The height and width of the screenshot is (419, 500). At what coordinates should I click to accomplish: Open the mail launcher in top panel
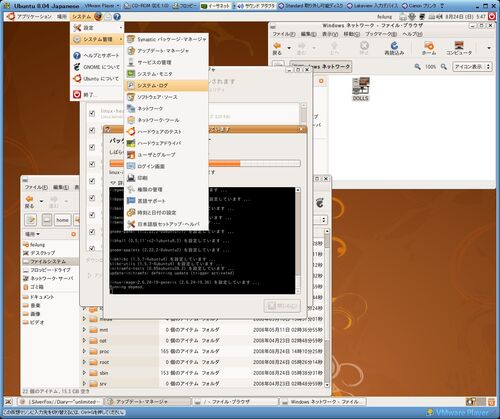pos(108,17)
